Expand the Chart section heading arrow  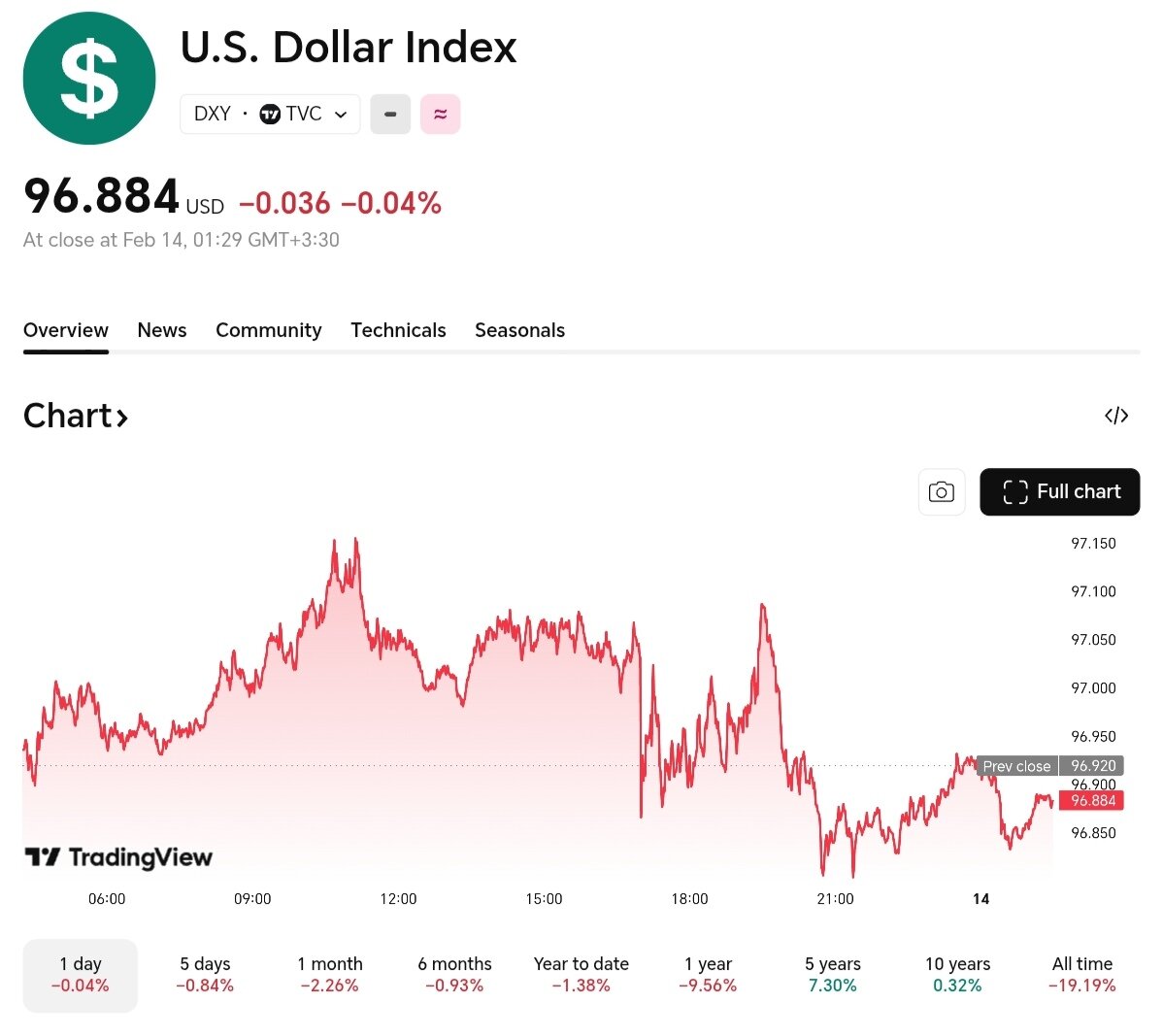[x=122, y=418]
